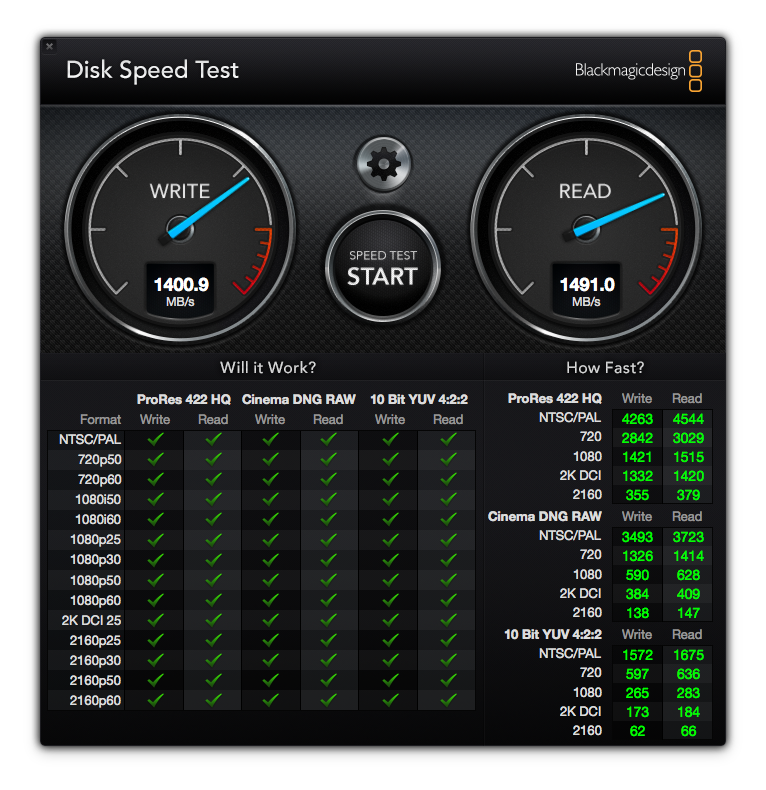Viewport: 766px width, 790px height.
Task: Click ProRes 422 HQ write checkmark for 1080p30
Action: [x=155, y=559]
